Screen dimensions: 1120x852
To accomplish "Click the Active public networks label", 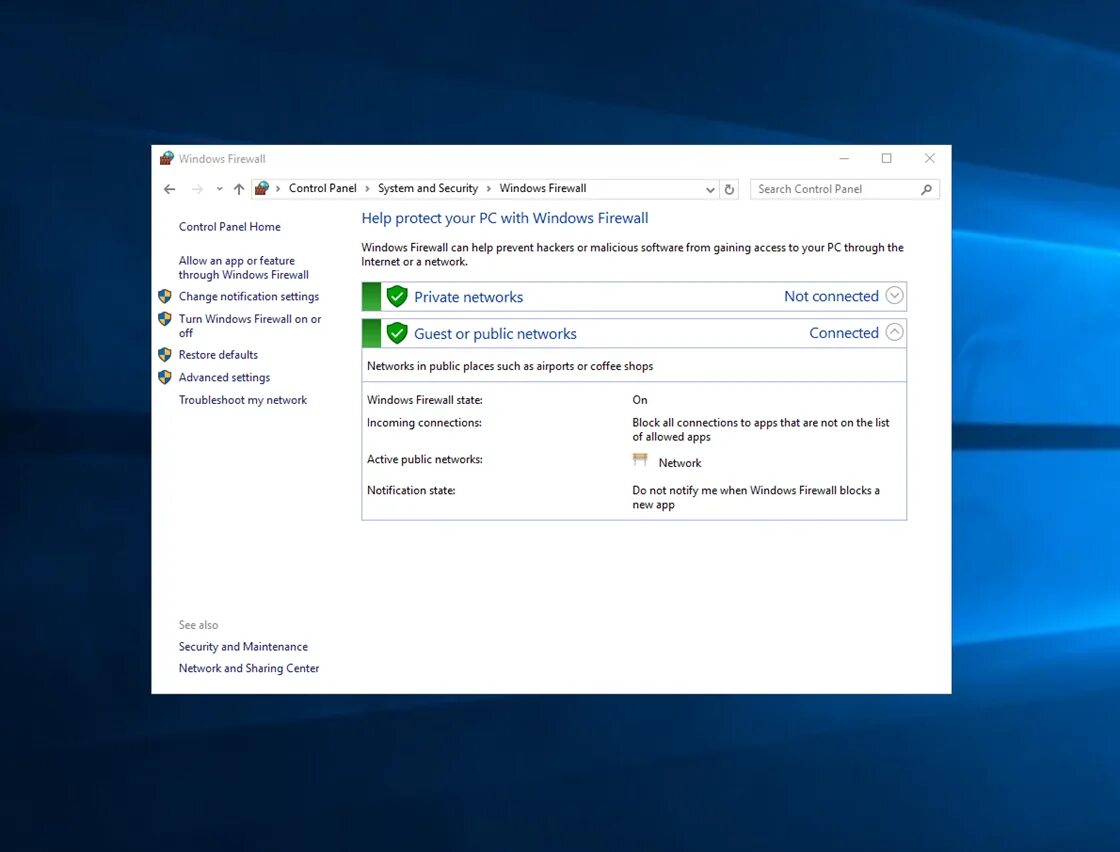I will coord(425,459).
